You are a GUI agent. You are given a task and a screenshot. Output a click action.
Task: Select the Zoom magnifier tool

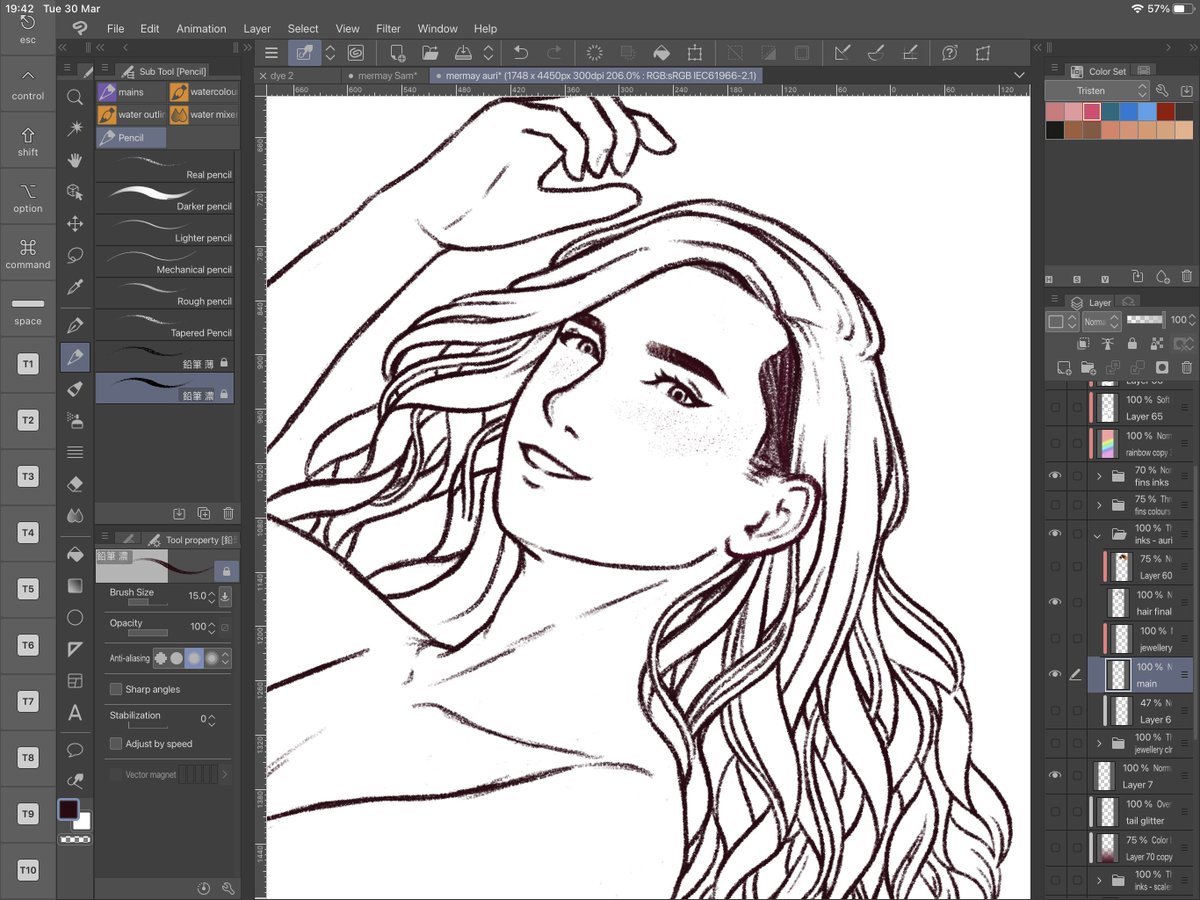pyautogui.click(x=75, y=97)
